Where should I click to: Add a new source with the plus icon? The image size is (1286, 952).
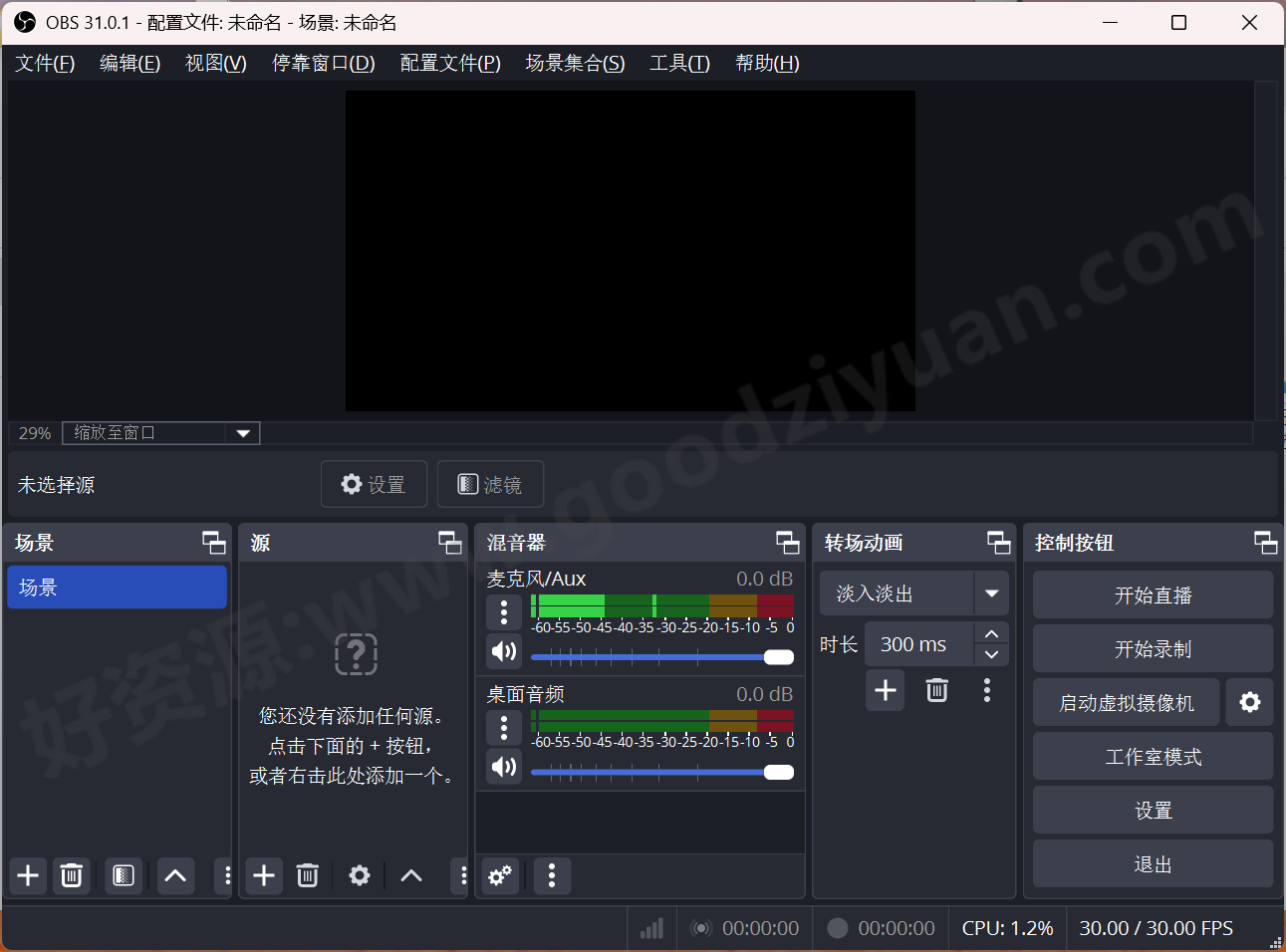pyautogui.click(x=263, y=875)
